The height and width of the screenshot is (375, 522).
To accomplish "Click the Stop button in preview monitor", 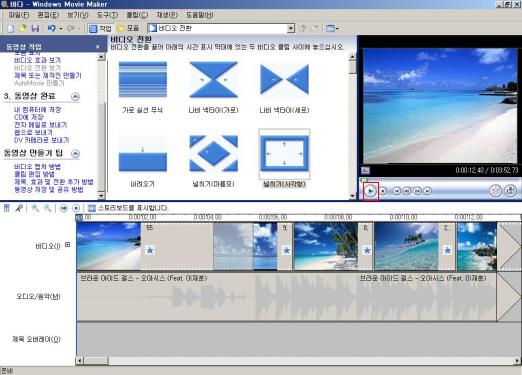I will 384,191.
